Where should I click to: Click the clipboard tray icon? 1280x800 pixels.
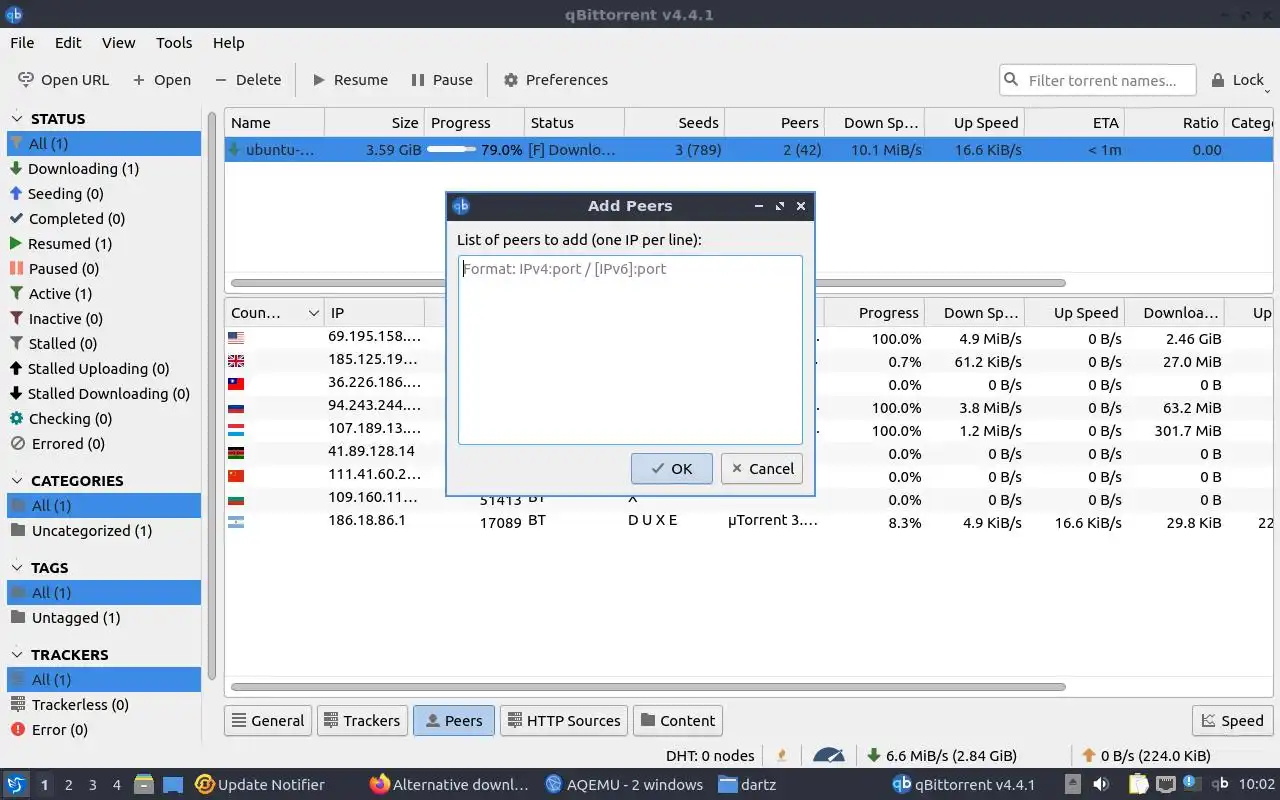pyautogui.click(x=1139, y=784)
